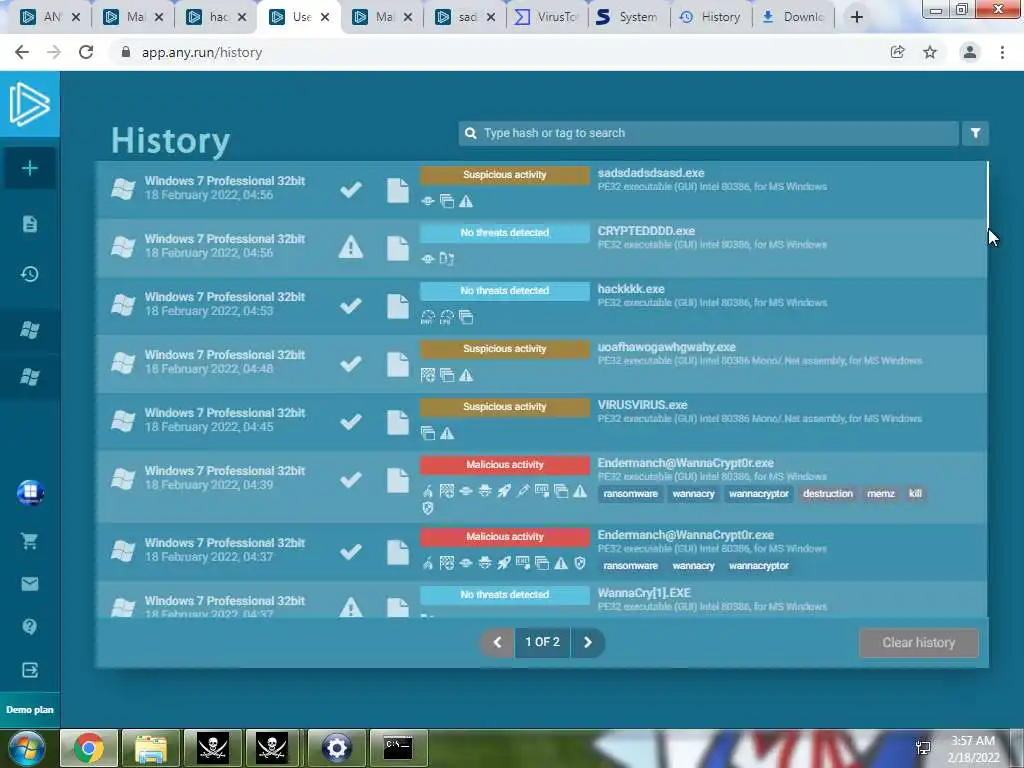Image resolution: width=1024 pixels, height=768 pixels.
Task: Go to the next history page
Action: (x=588, y=643)
